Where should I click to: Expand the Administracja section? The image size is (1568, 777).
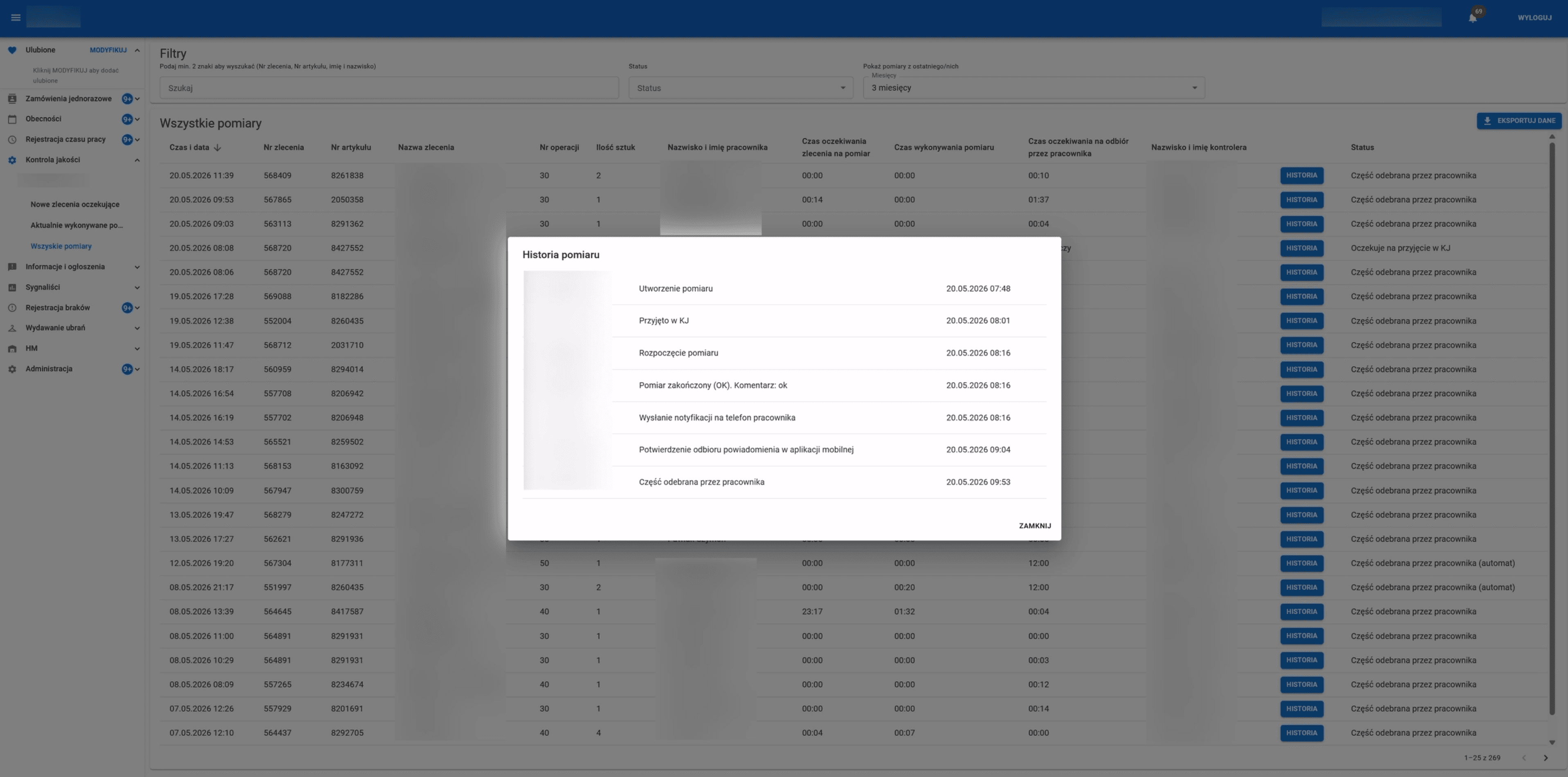pyautogui.click(x=137, y=369)
